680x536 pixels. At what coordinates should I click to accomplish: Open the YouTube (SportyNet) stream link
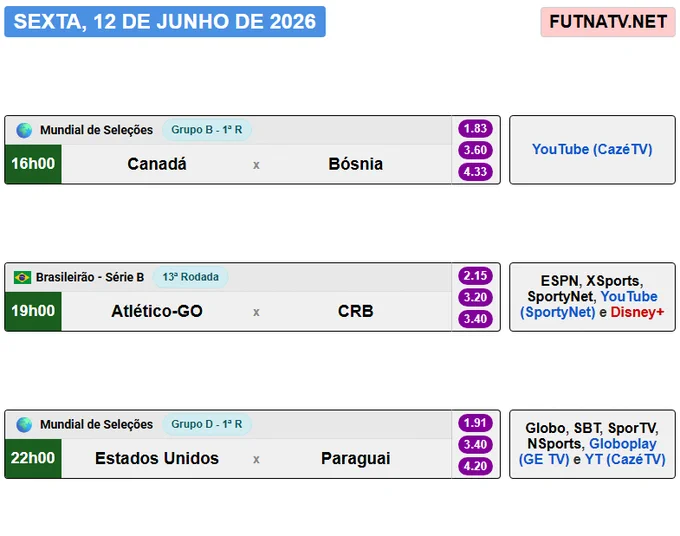589,304
